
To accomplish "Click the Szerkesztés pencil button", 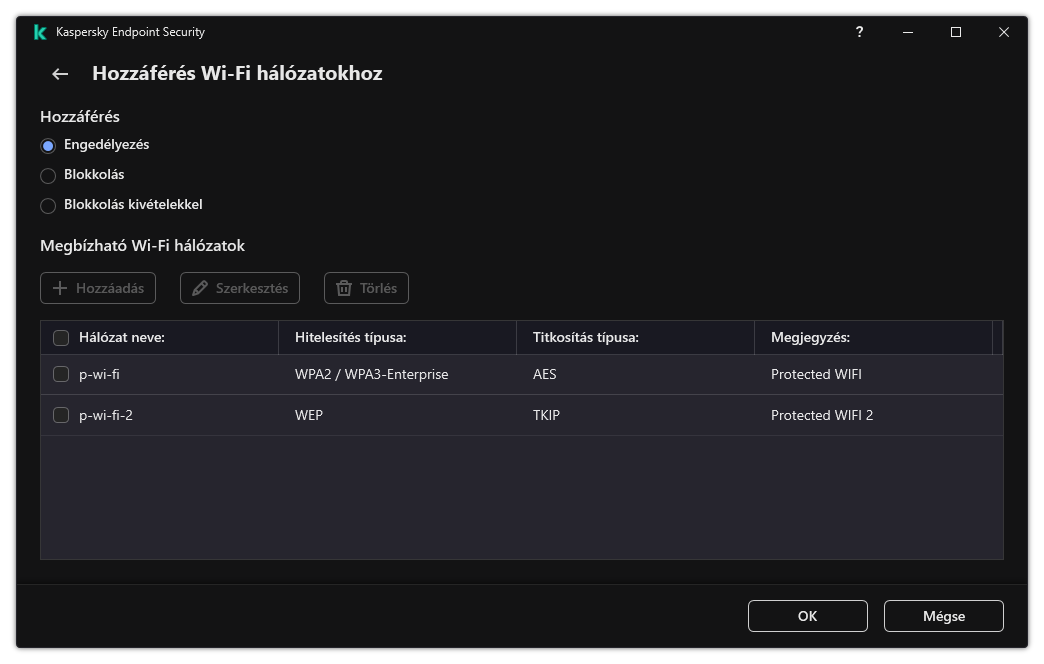I will tap(240, 288).
